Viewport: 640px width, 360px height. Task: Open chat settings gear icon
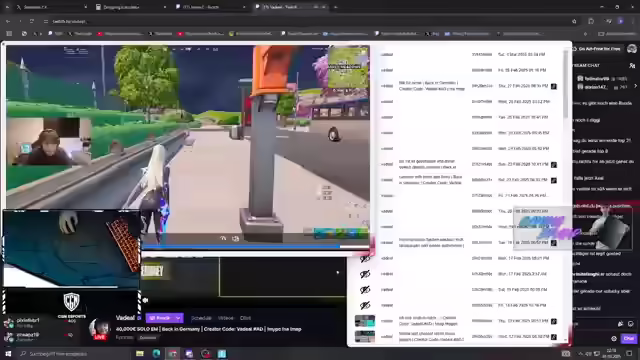pos(614,338)
